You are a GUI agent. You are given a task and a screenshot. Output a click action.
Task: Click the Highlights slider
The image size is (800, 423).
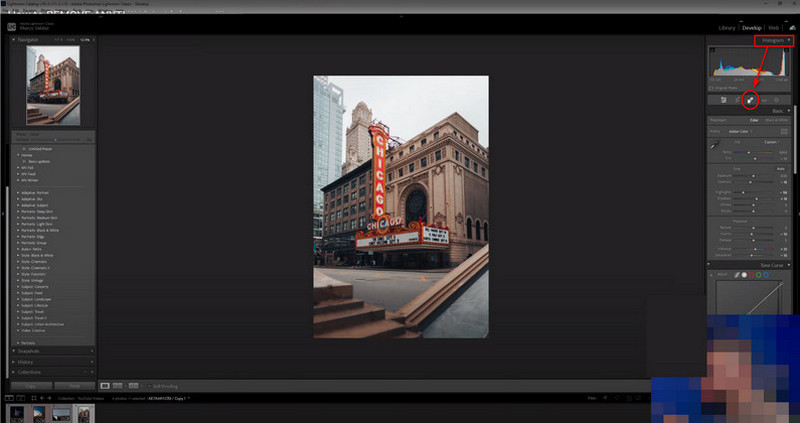pos(753,192)
